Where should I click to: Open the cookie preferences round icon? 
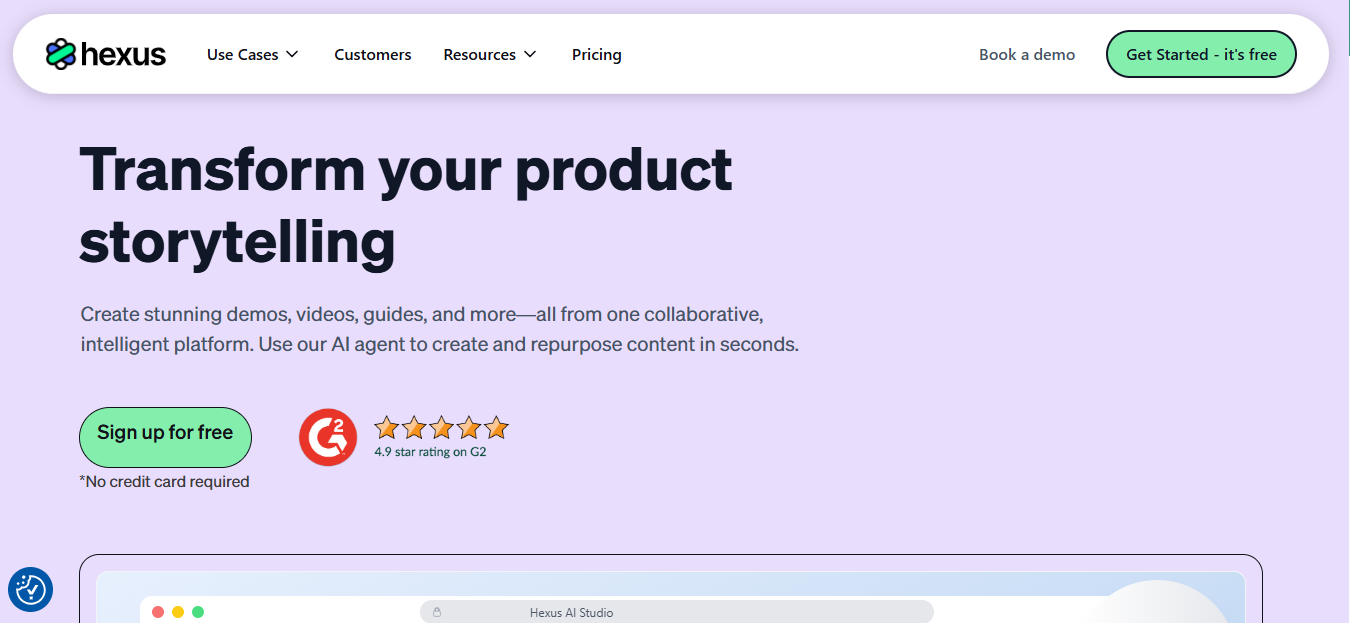[30, 590]
